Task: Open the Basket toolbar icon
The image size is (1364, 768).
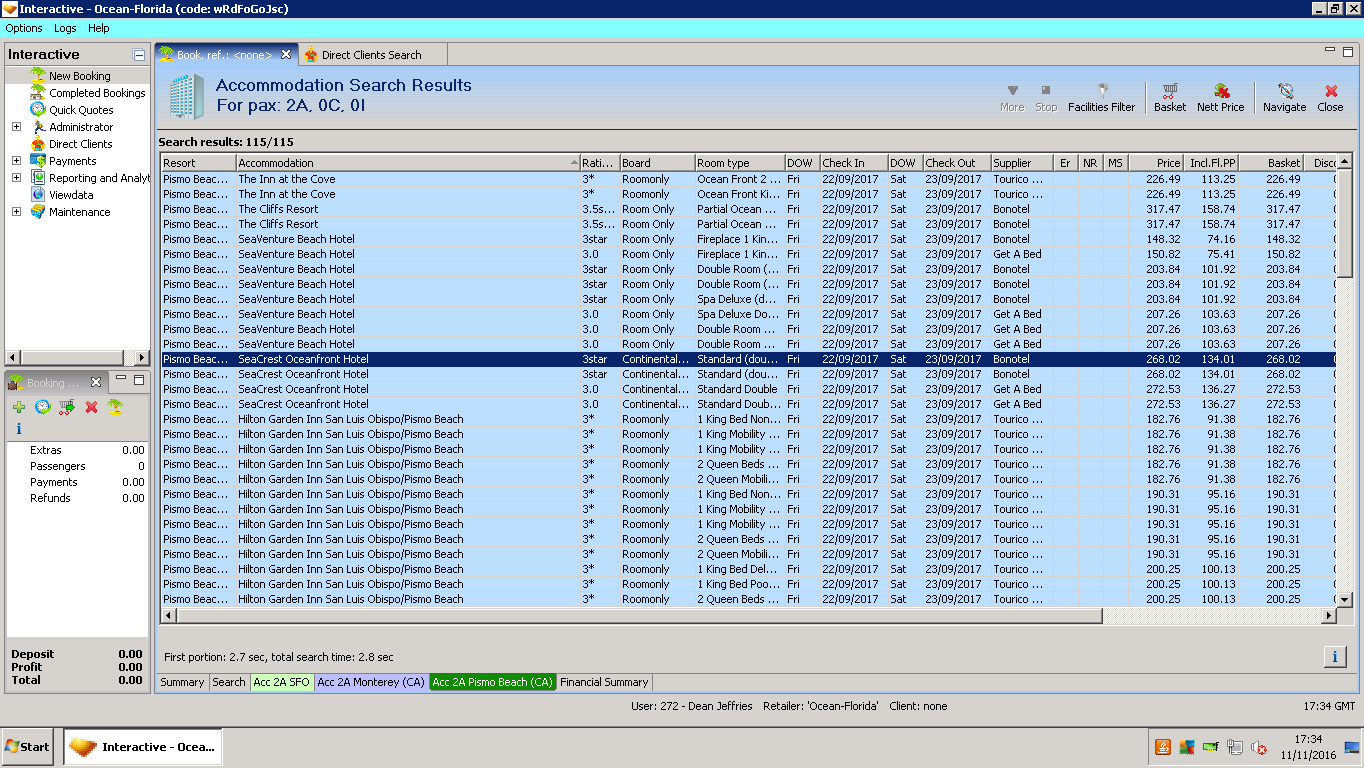Action: (x=1169, y=96)
